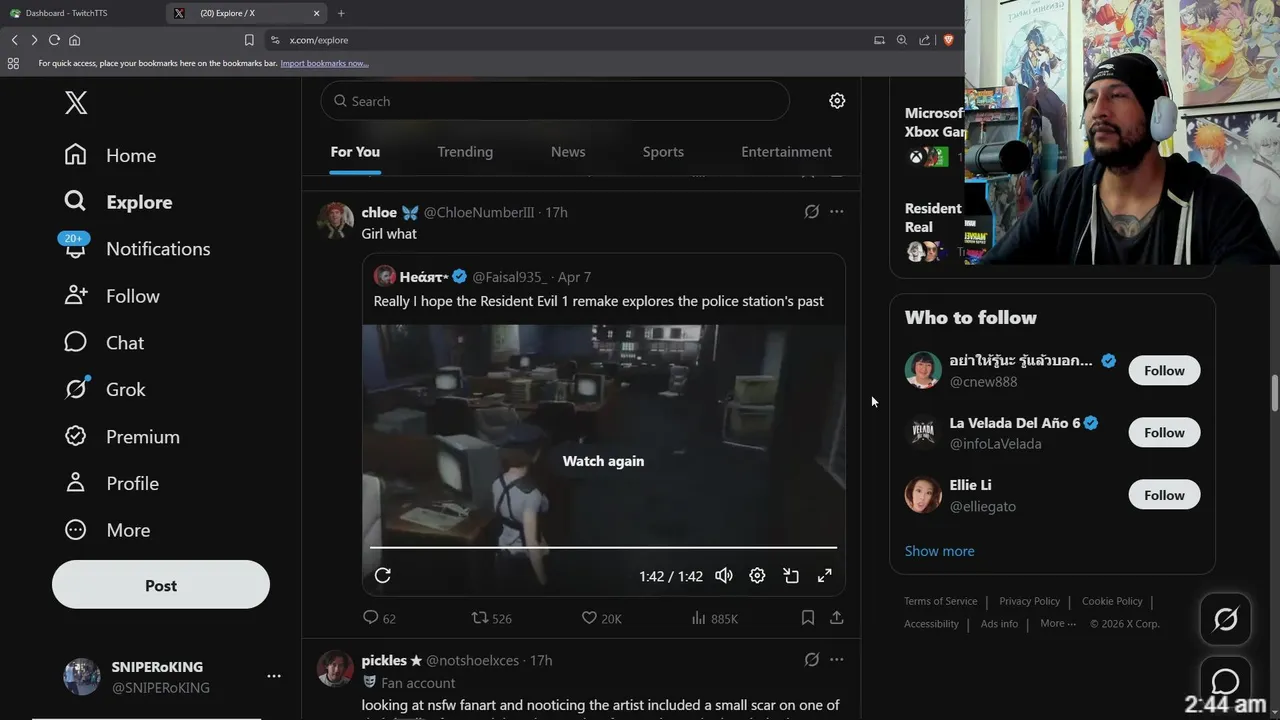The image size is (1280, 720).
Task: Reply to chloe's post (62 replies)
Action: [x=379, y=618]
